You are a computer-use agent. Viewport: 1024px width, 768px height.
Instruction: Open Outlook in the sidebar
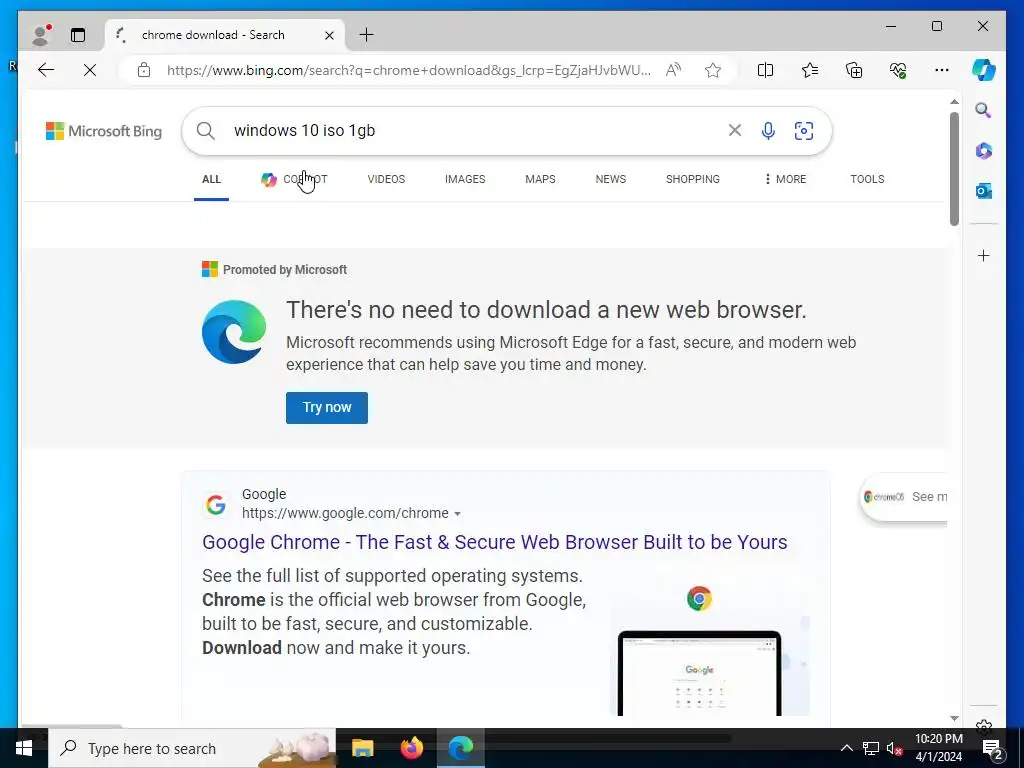(x=984, y=191)
